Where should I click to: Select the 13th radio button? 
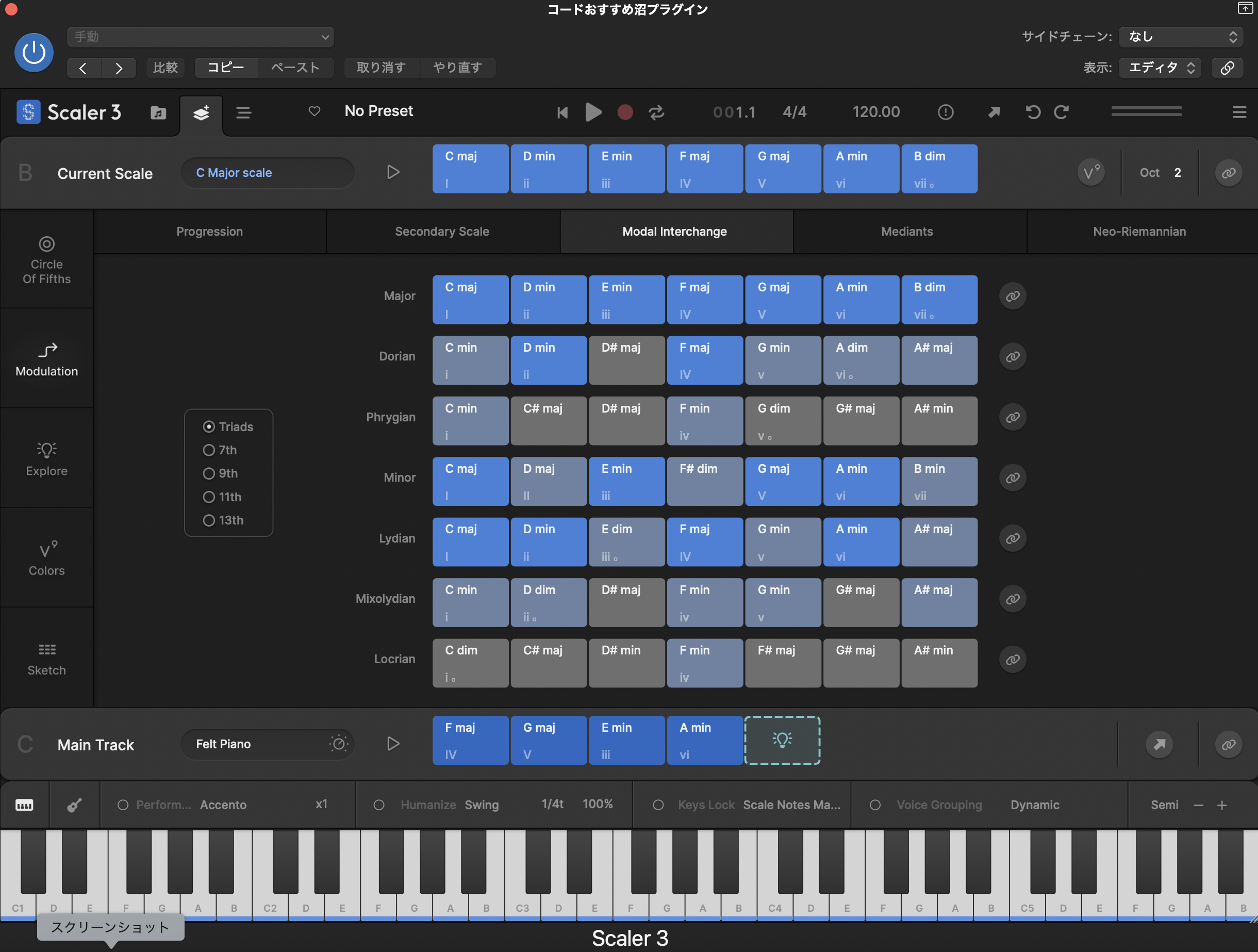(x=209, y=520)
